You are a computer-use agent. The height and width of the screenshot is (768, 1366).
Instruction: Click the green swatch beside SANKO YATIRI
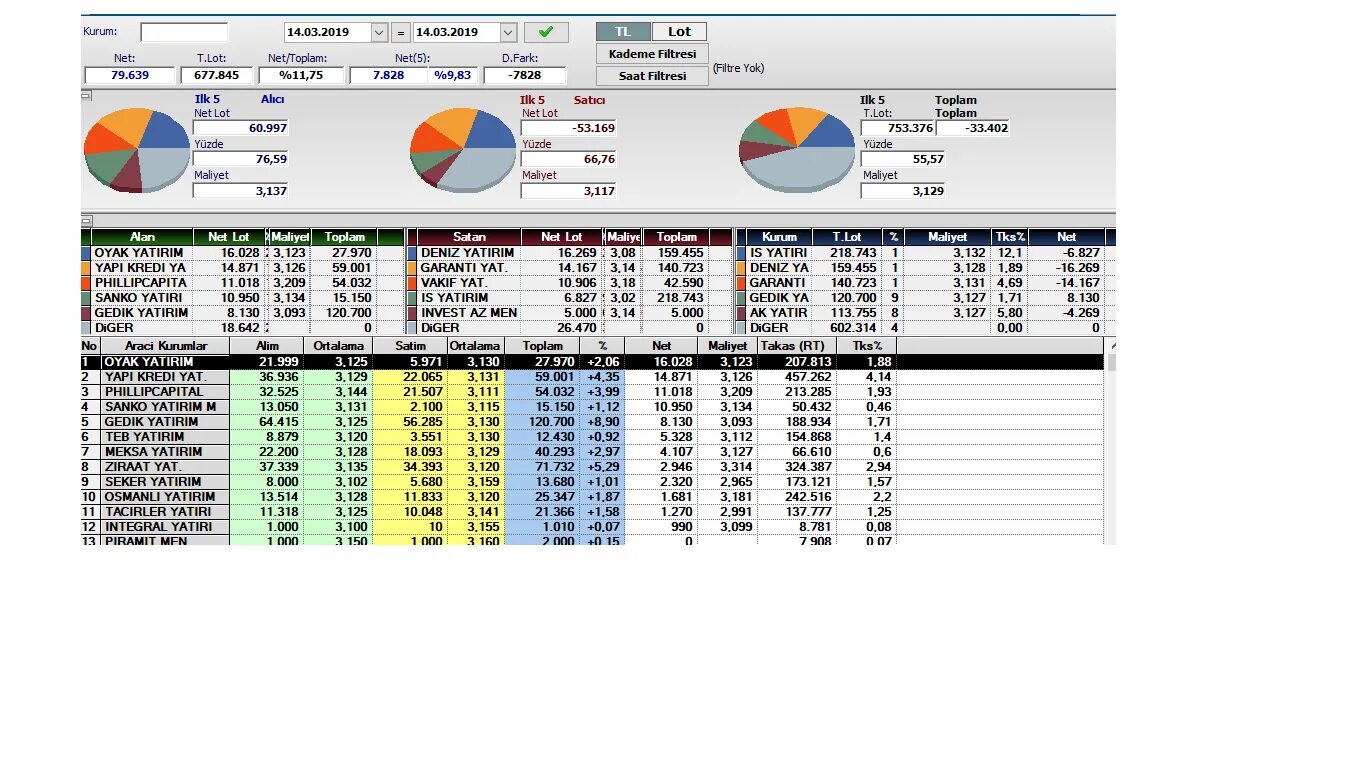[x=86, y=298]
